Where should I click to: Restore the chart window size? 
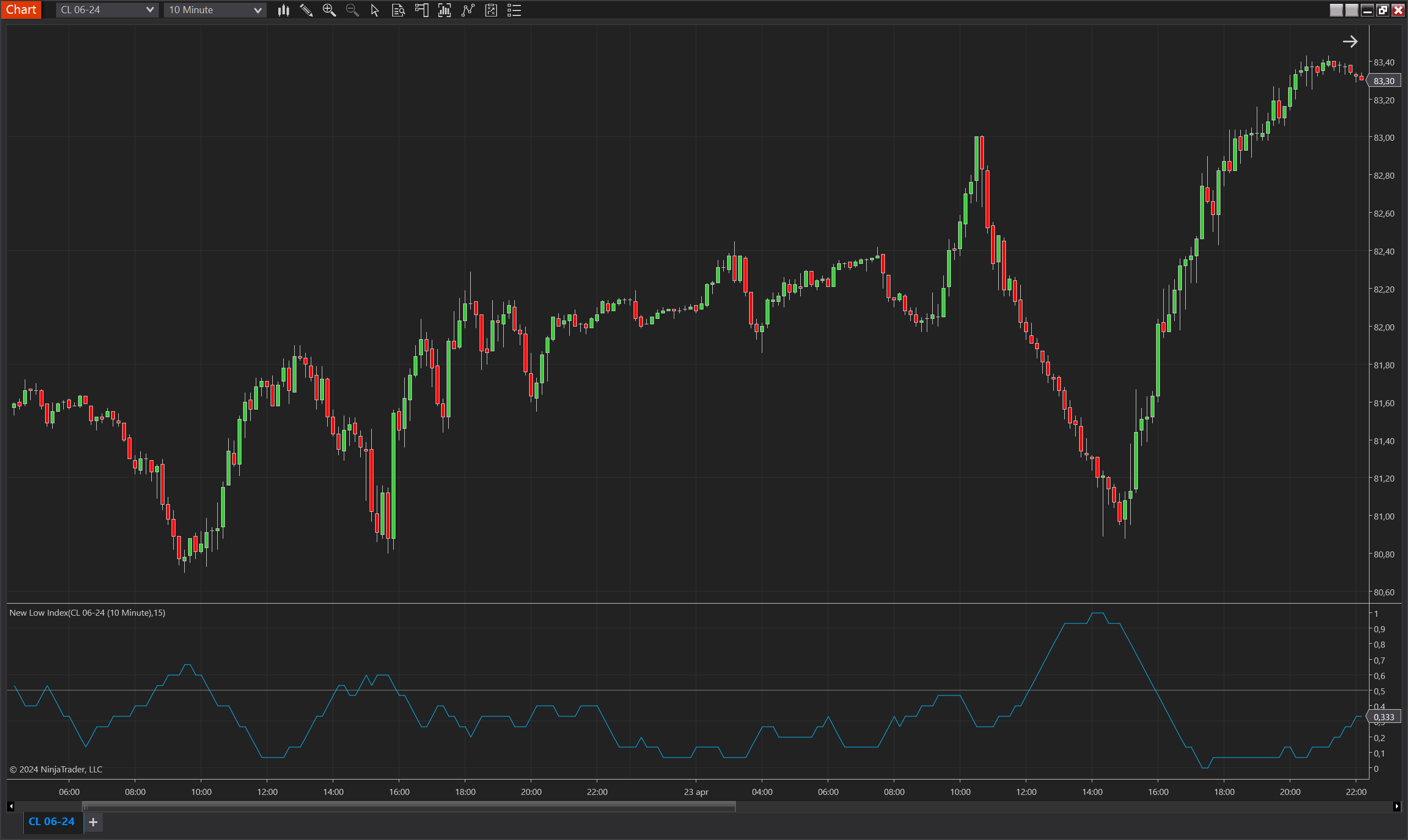pos(1383,10)
